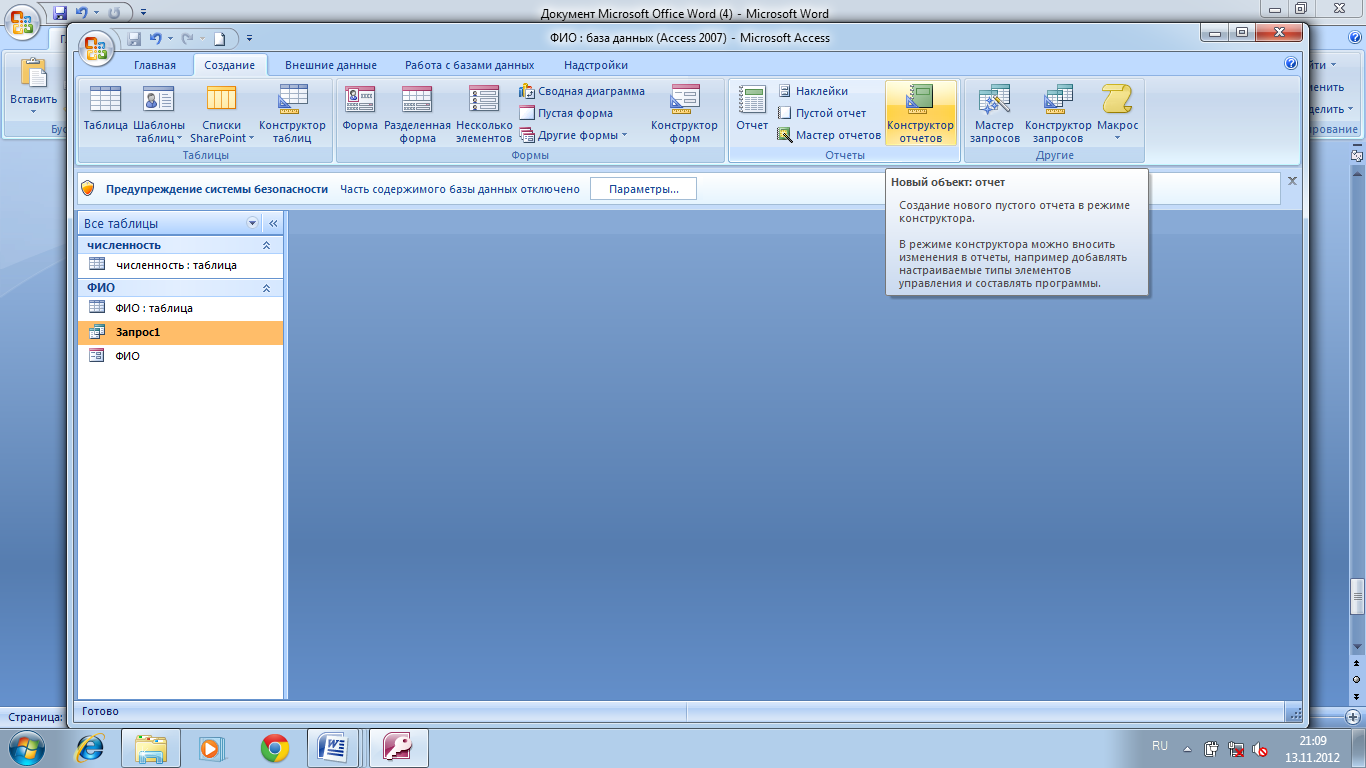This screenshot has width=1366, height=768.
Task: Select ФИО : таблица item
Action: [x=180, y=308]
